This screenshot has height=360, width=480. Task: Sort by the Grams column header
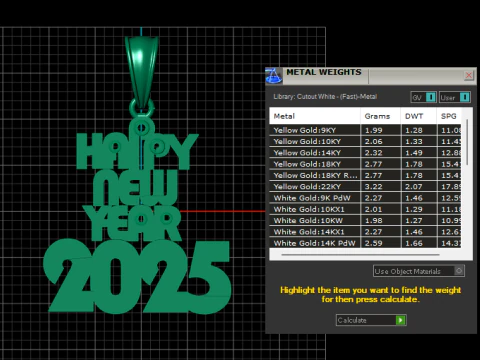coord(380,116)
